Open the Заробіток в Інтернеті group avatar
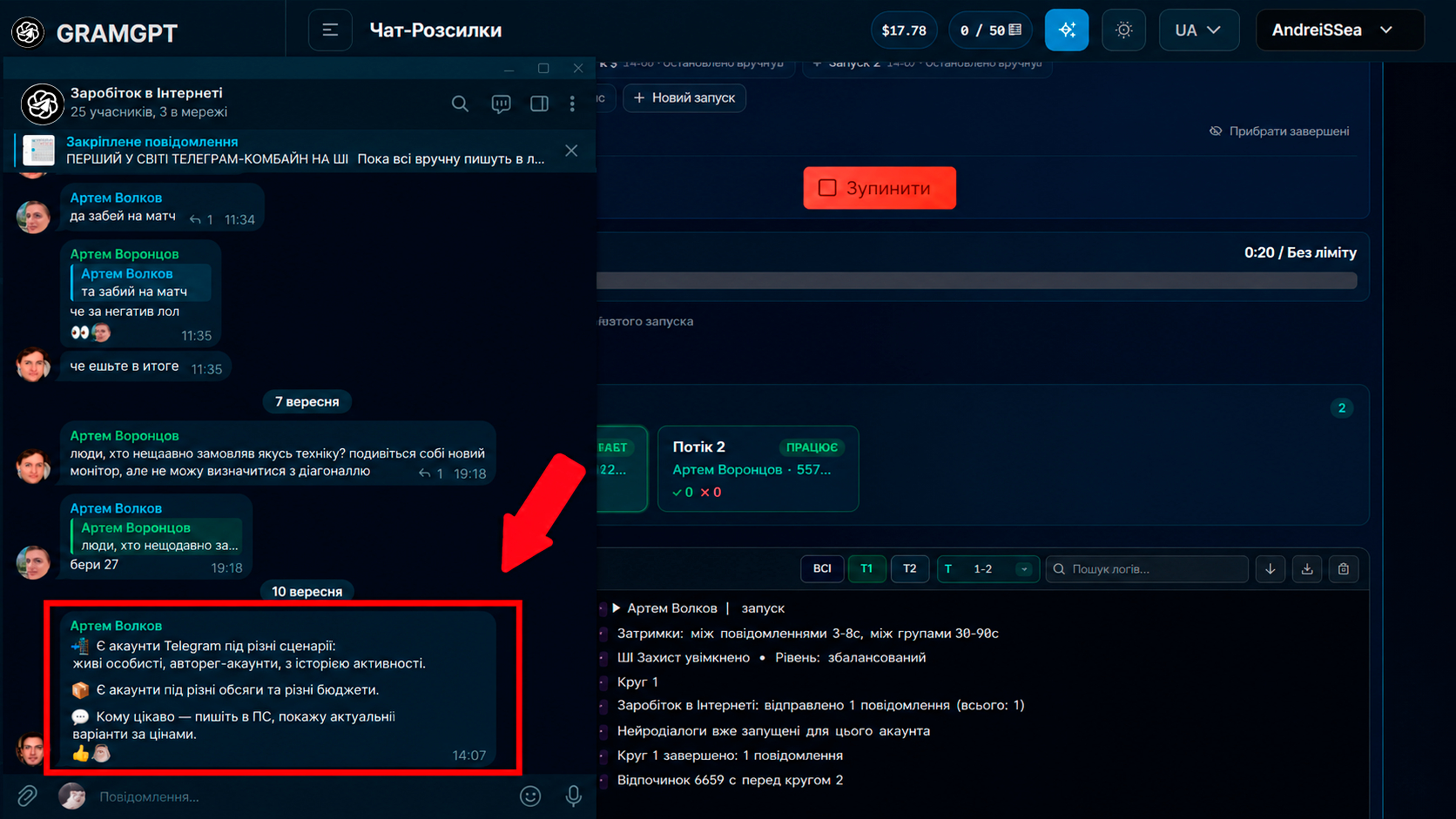 pos(42,104)
